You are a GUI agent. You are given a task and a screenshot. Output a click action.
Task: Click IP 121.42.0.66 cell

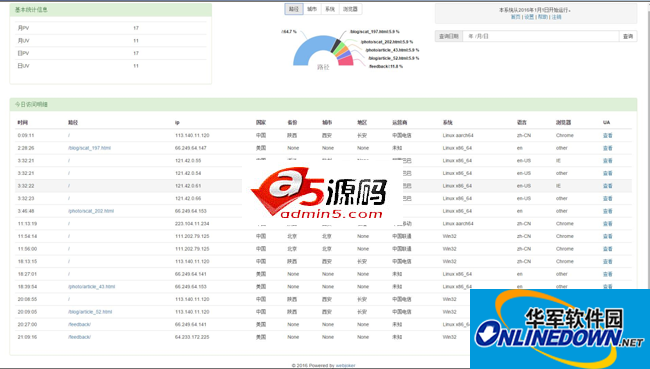coord(188,198)
